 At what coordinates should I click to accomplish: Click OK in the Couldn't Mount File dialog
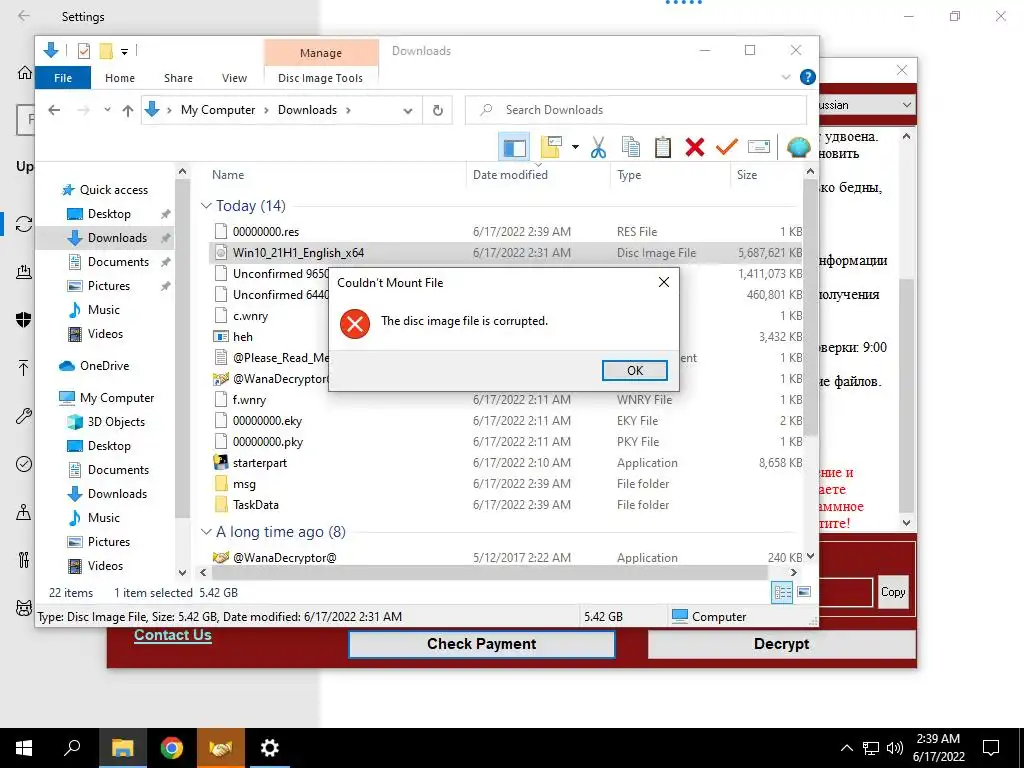pyautogui.click(x=634, y=370)
